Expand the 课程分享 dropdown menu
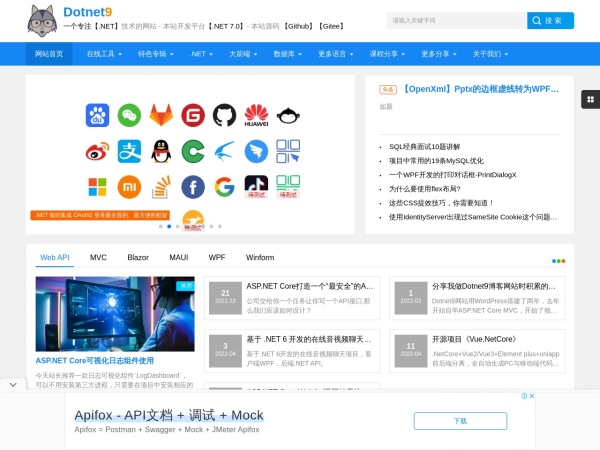 coord(387,54)
